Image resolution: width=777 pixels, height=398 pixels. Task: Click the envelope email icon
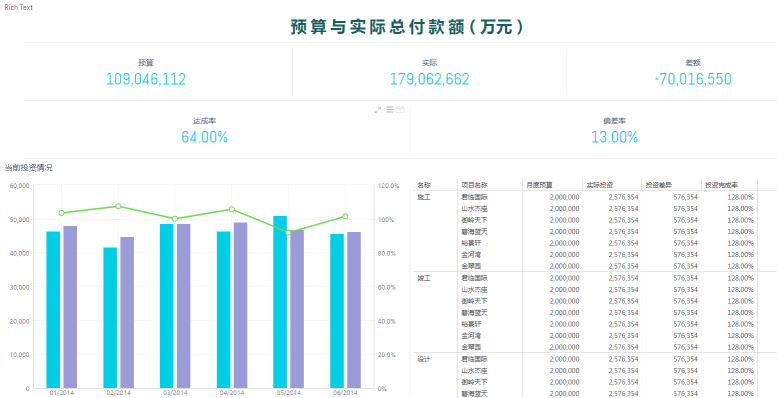(x=400, y=110)
